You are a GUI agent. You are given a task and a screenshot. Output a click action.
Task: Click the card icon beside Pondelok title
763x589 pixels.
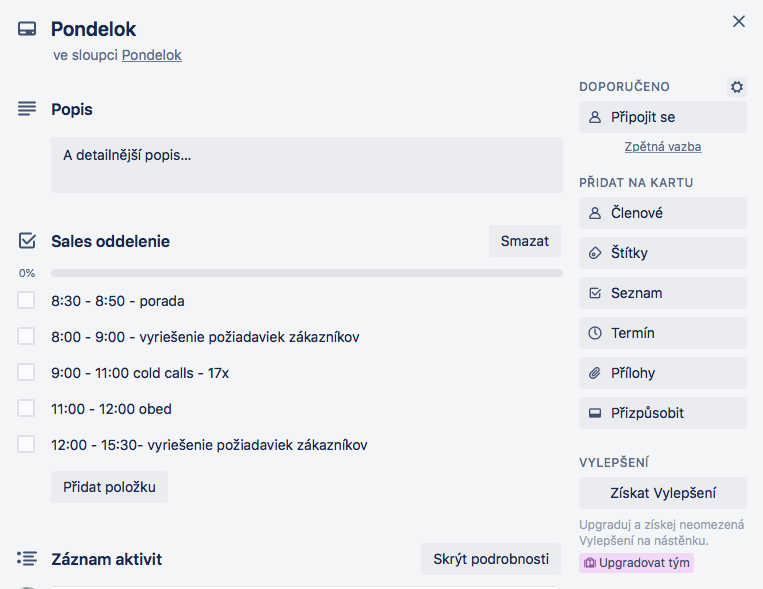click(x=27, y=29)
